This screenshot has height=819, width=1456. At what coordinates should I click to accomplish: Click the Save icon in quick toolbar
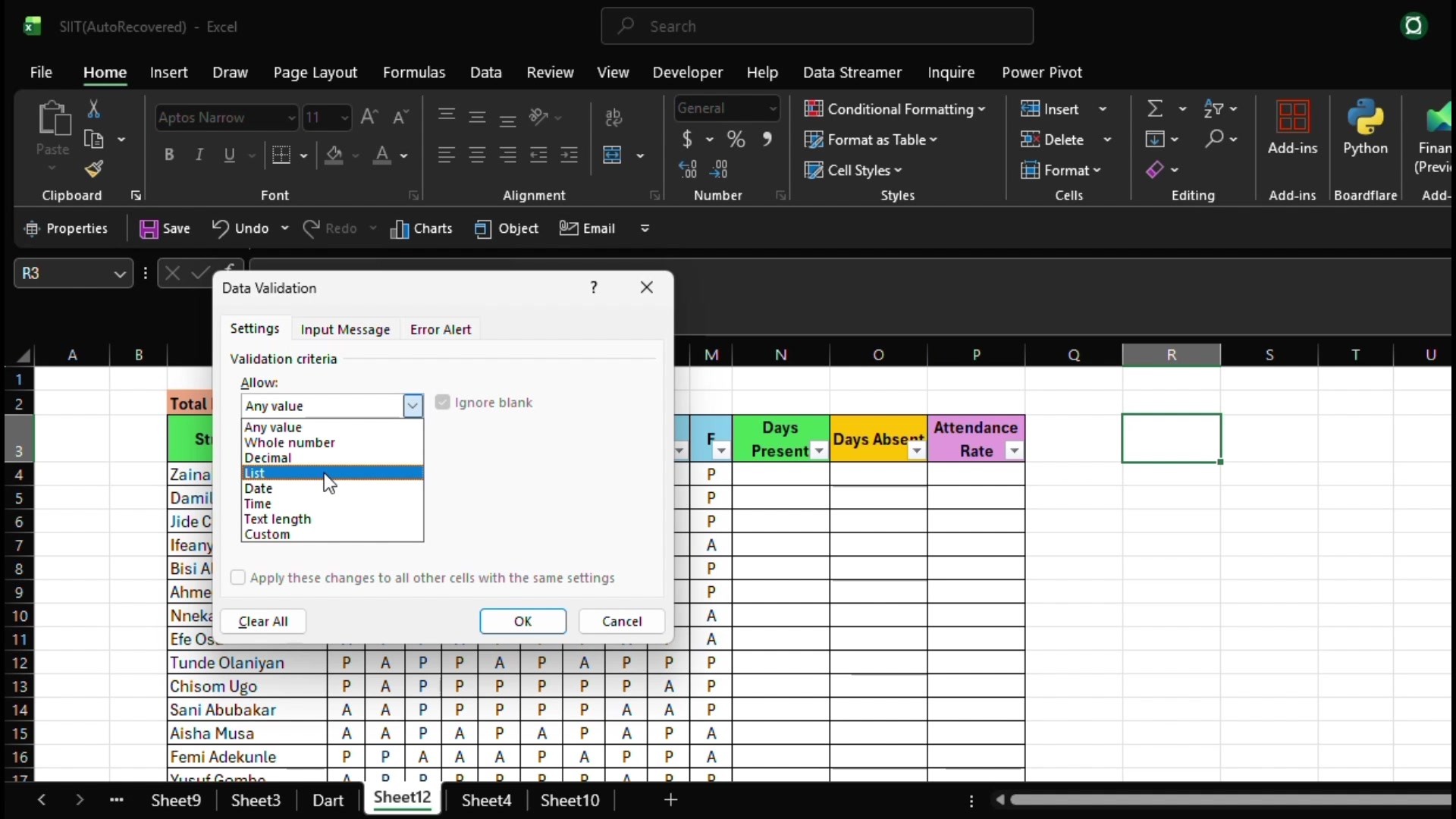pyautogui.click(x=149, y=229)
